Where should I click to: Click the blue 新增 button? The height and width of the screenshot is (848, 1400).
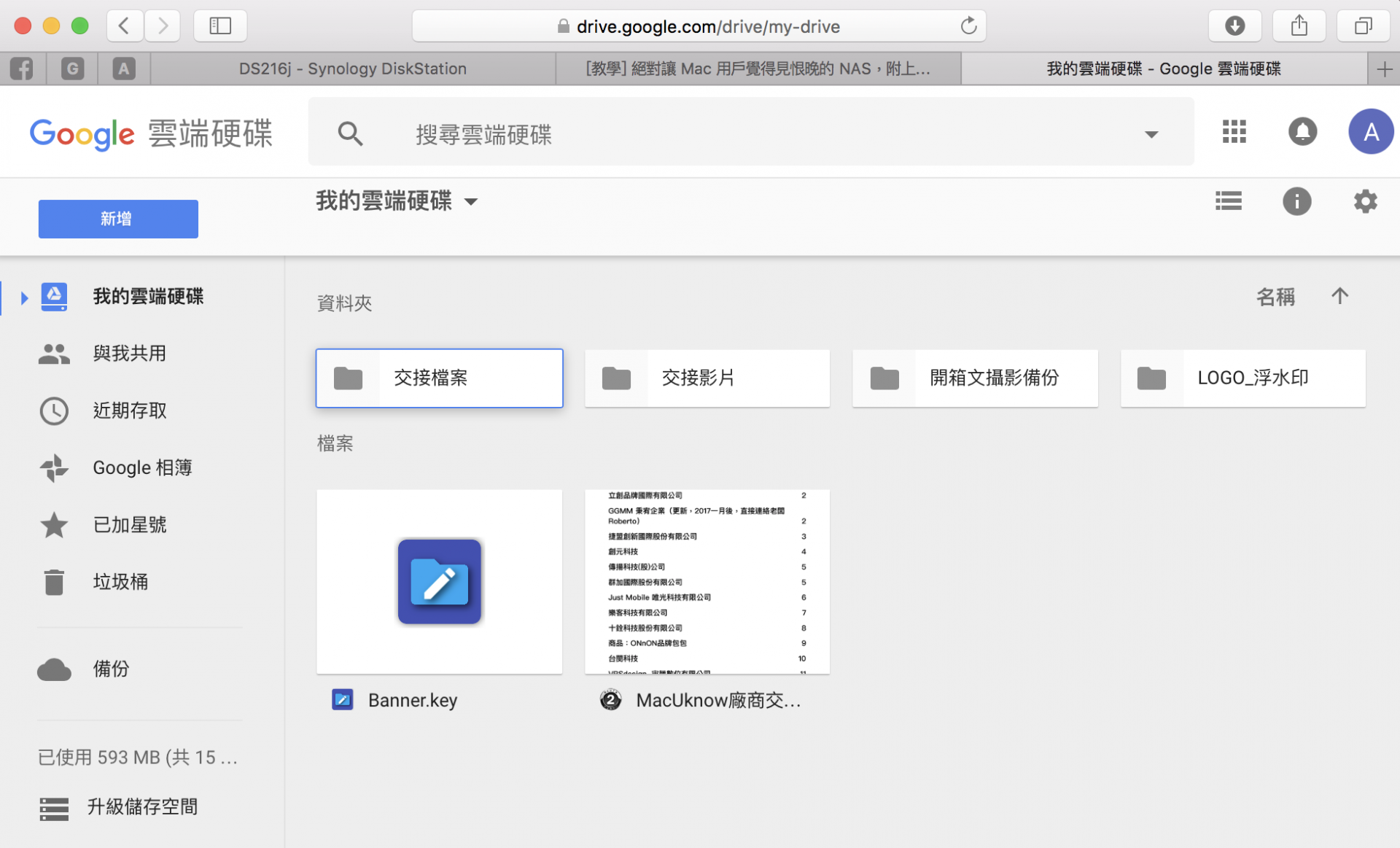[118, 219]
